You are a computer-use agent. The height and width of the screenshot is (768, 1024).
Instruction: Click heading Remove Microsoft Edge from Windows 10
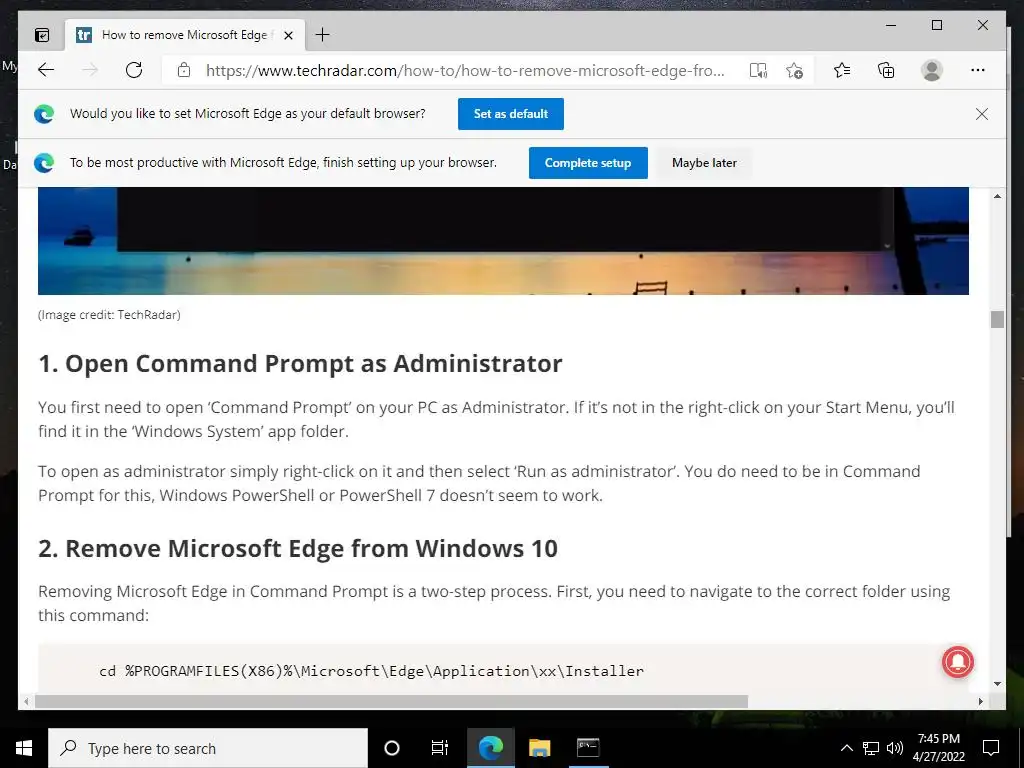tap(298, 549)
